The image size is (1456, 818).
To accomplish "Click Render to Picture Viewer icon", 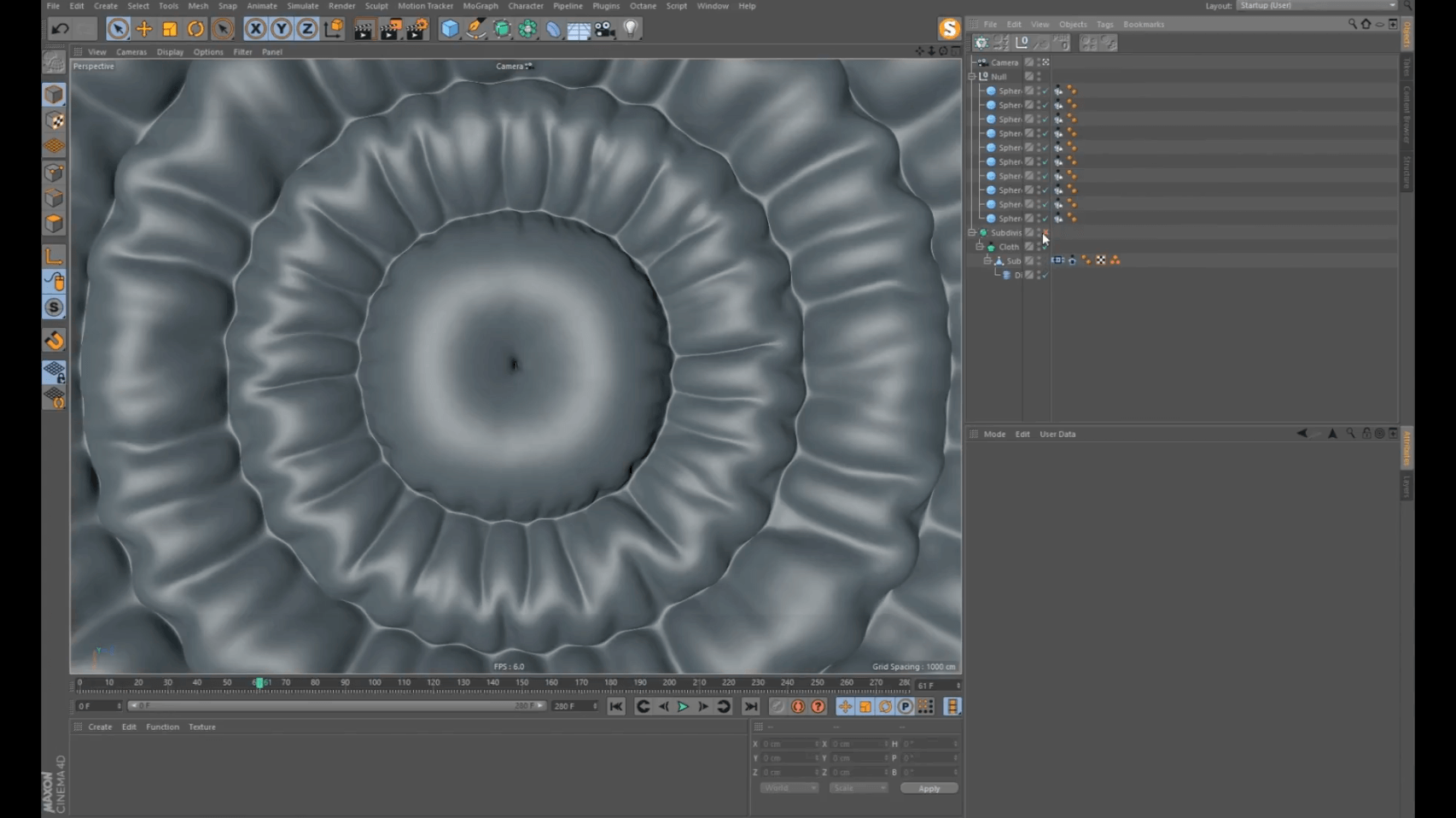I will click(x=390, y=29).
